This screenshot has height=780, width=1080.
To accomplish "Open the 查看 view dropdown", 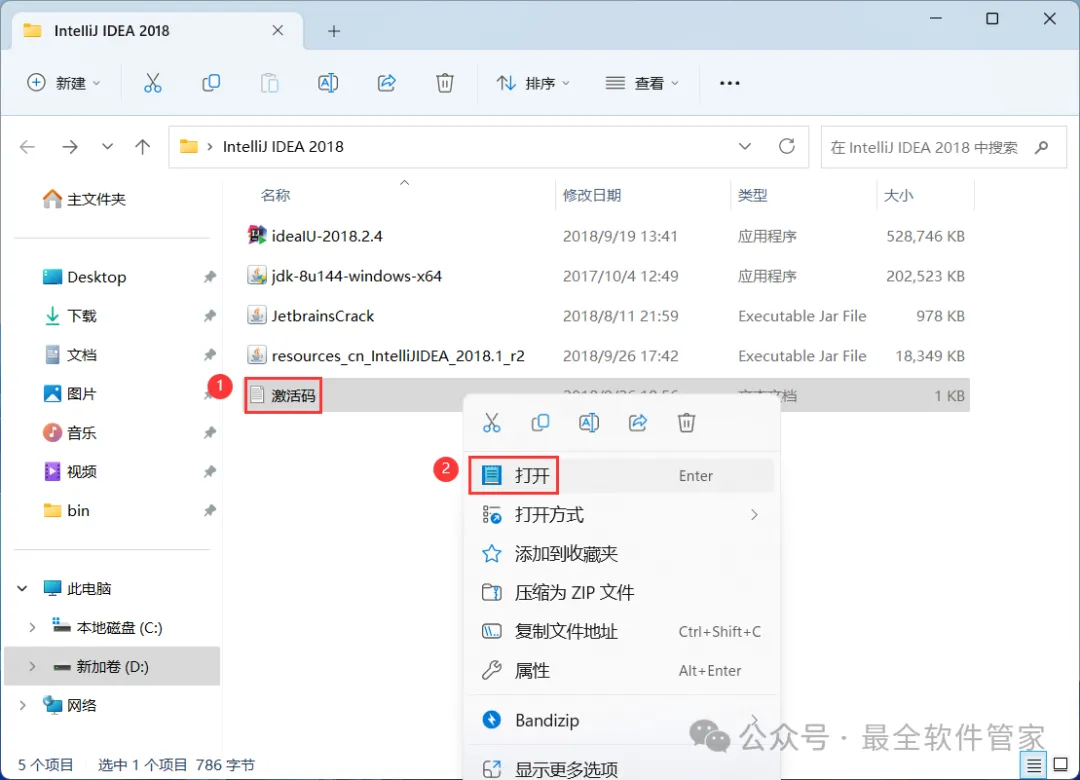I will coord(642,83).
